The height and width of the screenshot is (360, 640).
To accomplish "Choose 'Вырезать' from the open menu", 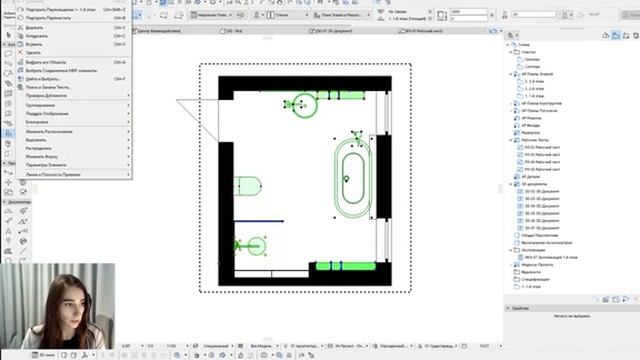I will (74, 27).
